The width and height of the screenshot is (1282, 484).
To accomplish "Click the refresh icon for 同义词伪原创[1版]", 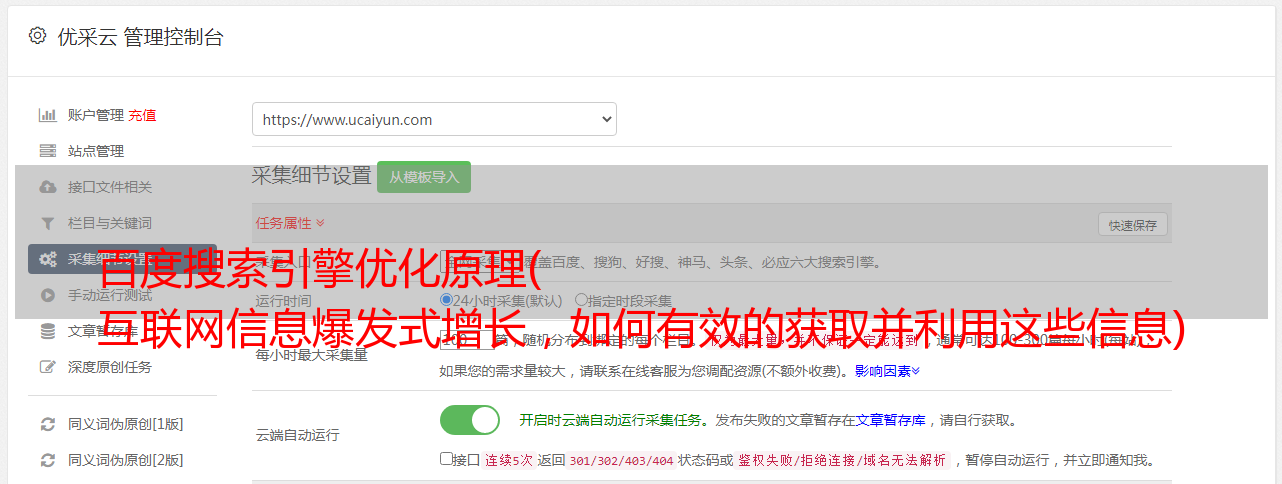I will 47,424.
